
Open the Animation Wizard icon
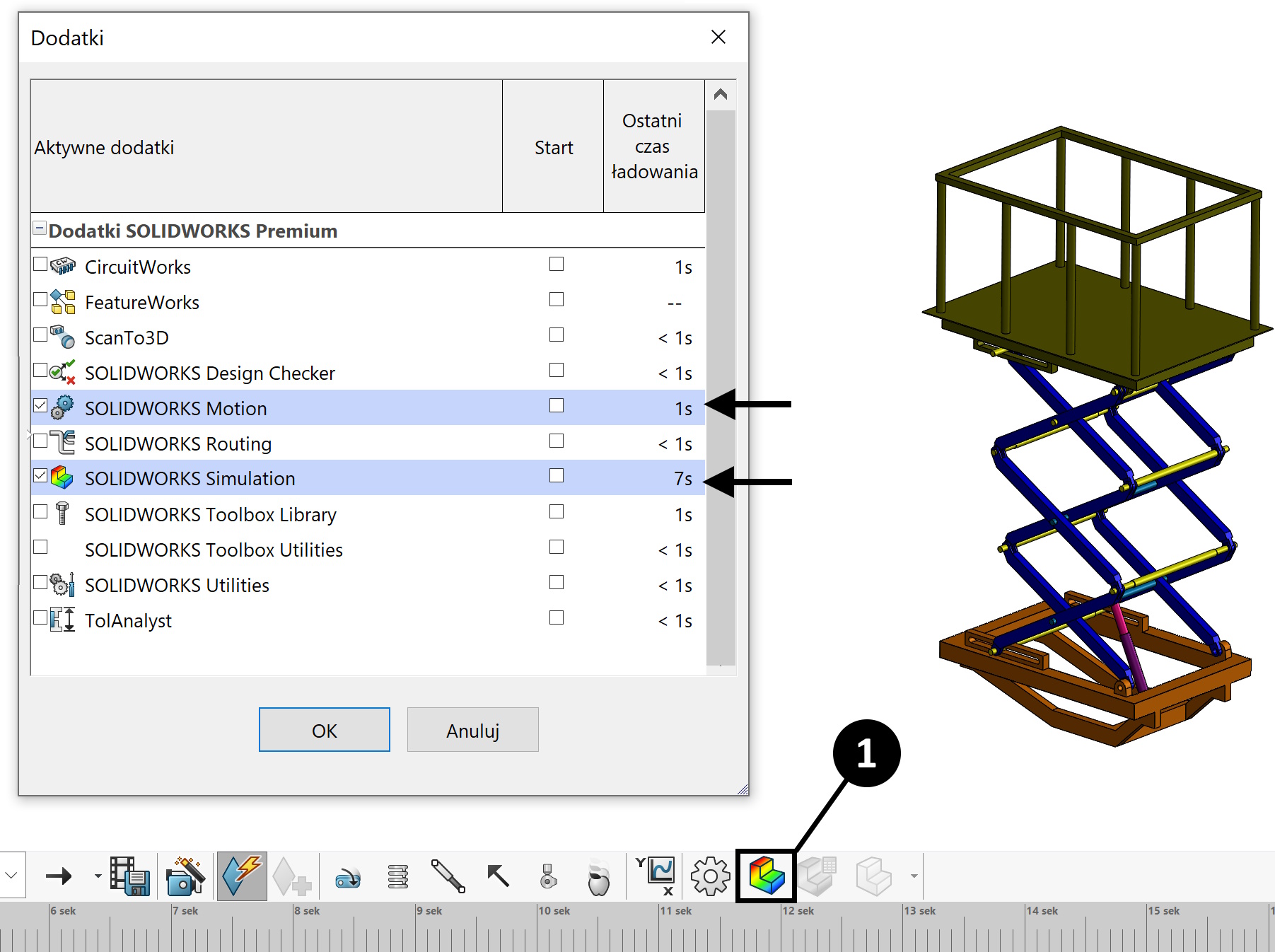[185, 876]
